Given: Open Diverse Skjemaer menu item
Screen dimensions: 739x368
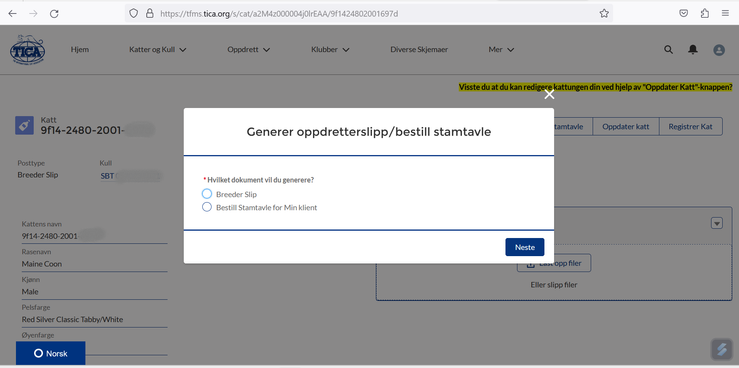Looking at the screenshot, I should pyautogui.click(x=419, y=49).
